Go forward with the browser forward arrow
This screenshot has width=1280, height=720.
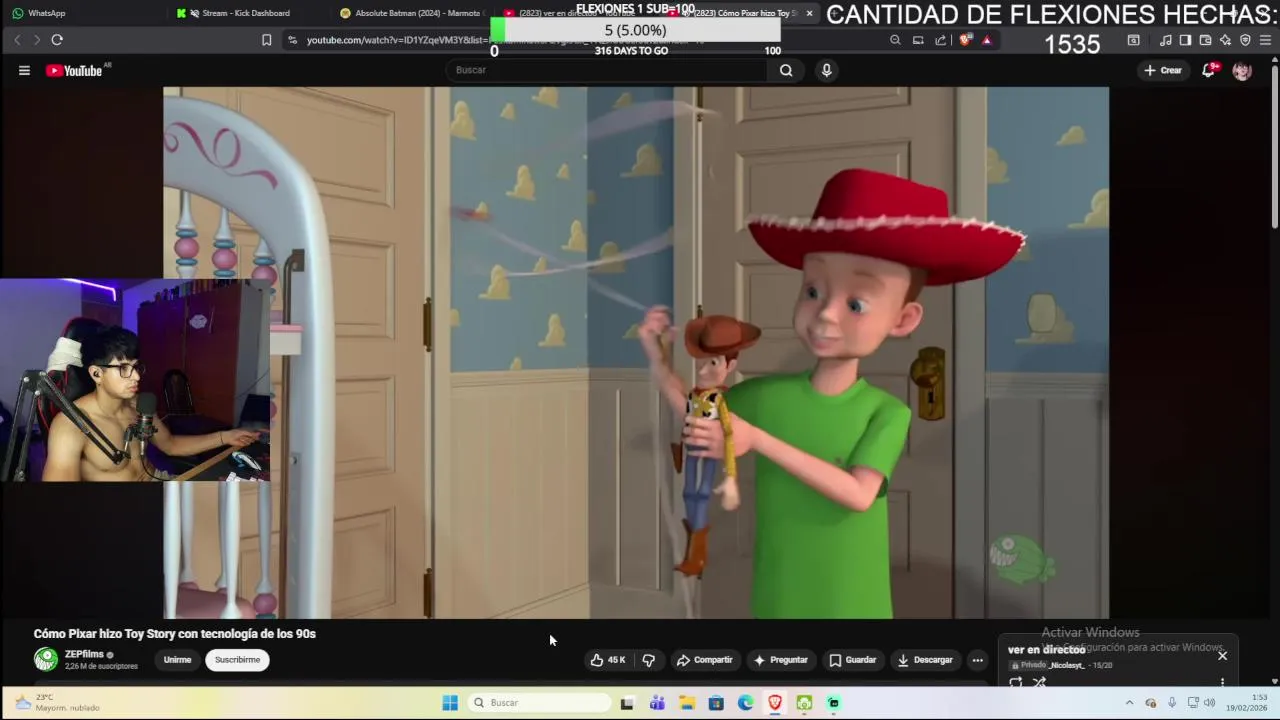(37, 40)
